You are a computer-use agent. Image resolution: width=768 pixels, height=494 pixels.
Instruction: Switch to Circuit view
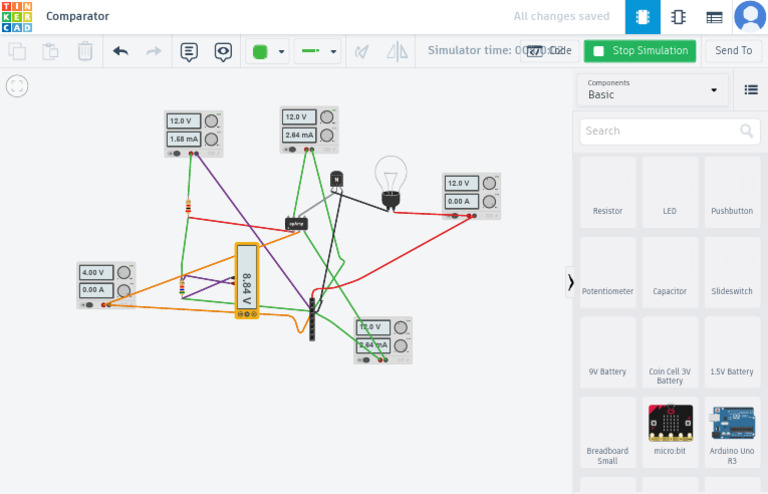643,17
